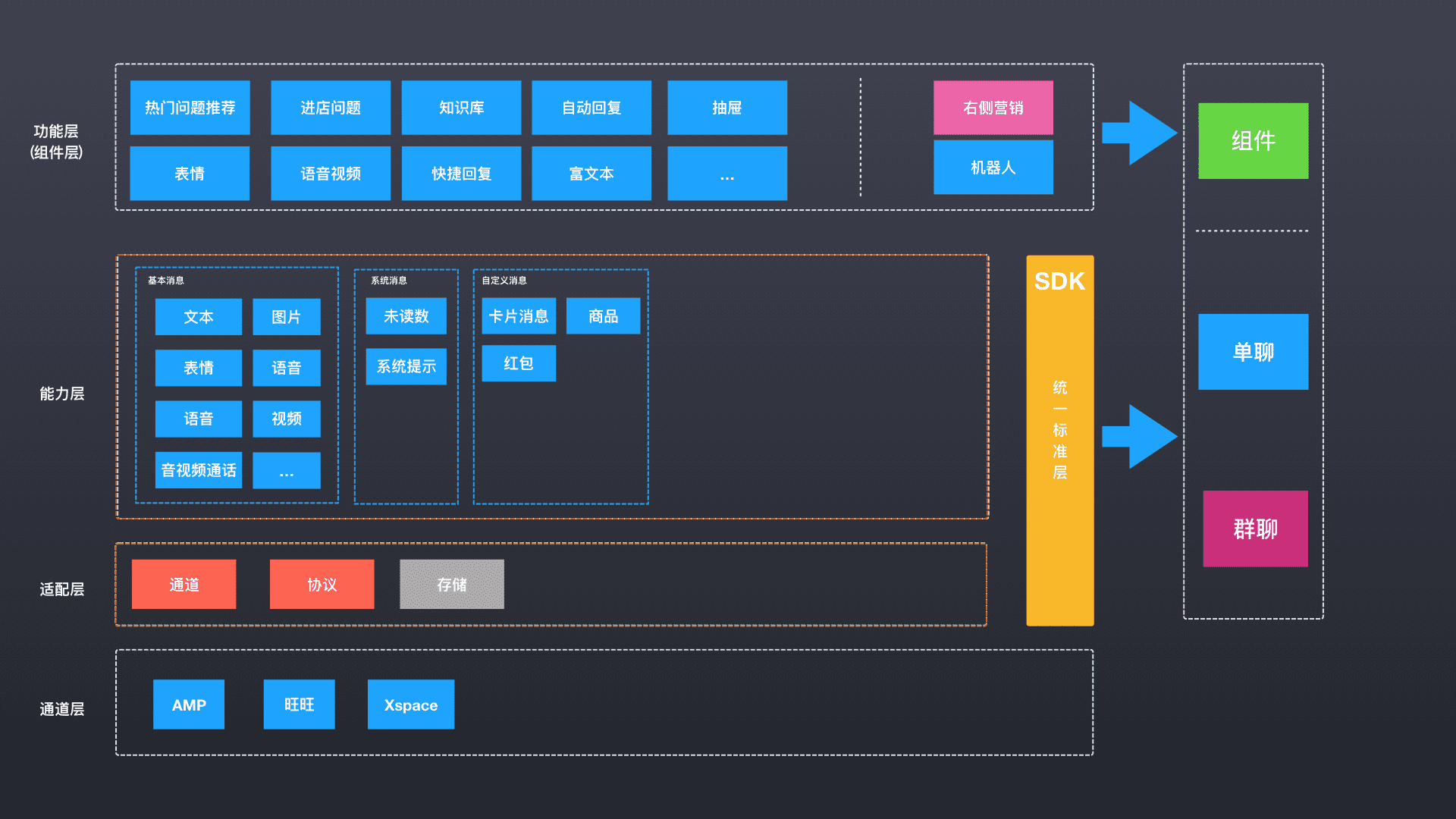The height and width of the screenshot is (819, 1456).
Task: Select the 红包 block
Action: click(x=519, y=363)
